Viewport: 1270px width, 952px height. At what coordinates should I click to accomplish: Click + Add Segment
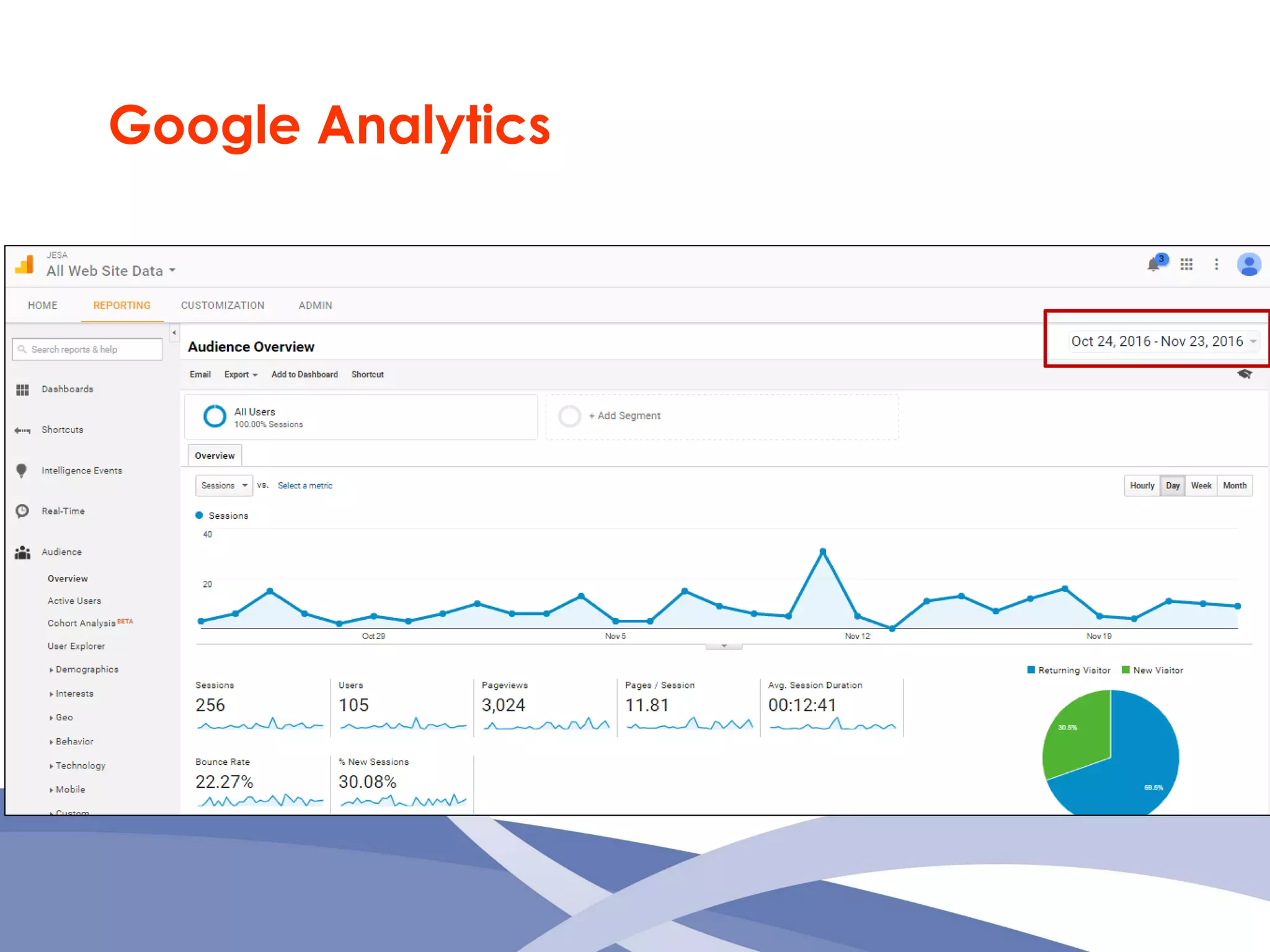pos(624,416)
